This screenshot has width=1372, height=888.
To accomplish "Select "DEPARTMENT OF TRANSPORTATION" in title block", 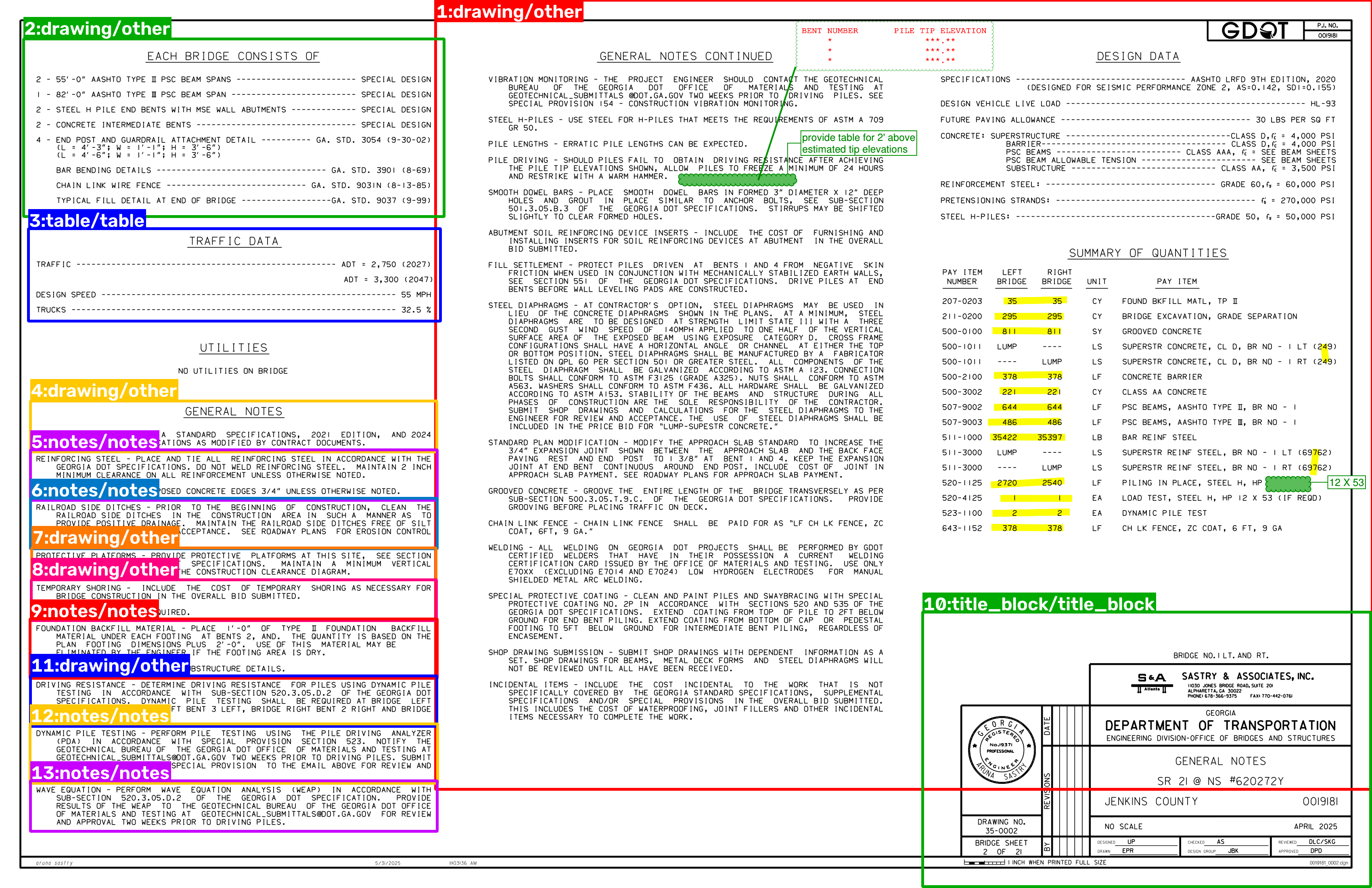I will point(1220,725).
